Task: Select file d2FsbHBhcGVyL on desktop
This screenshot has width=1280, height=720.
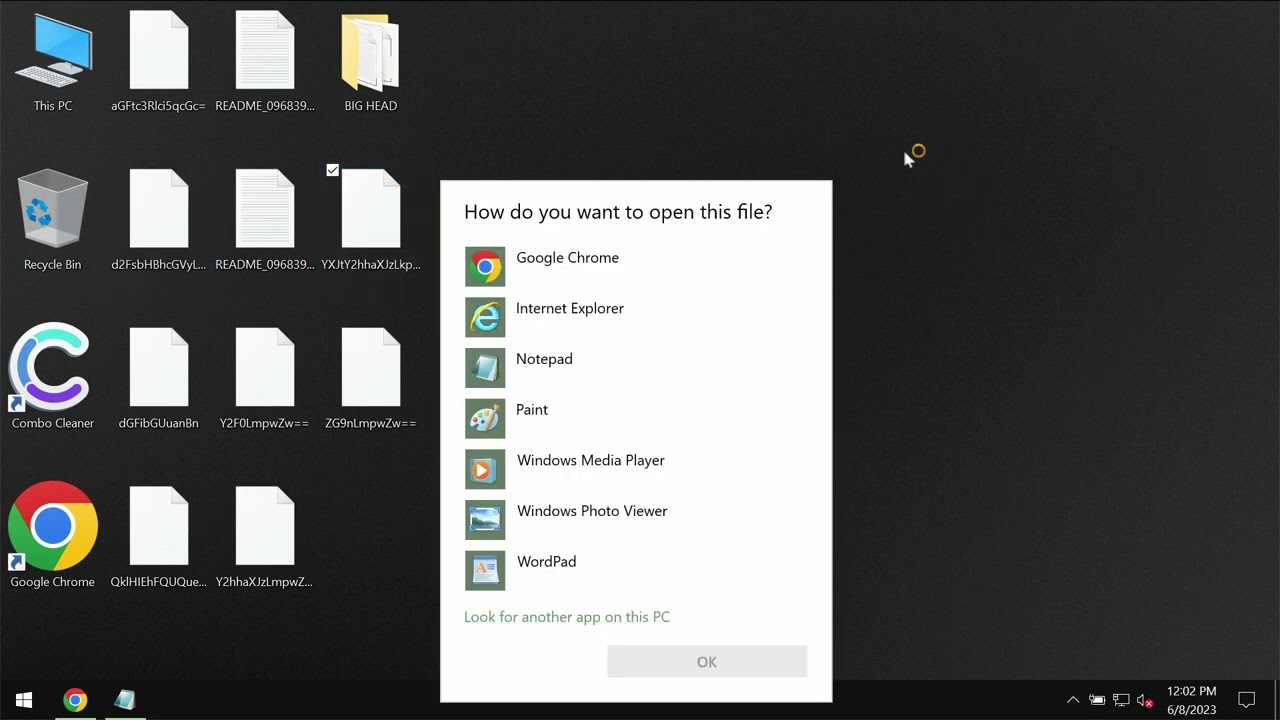Action: coord(159,221)
